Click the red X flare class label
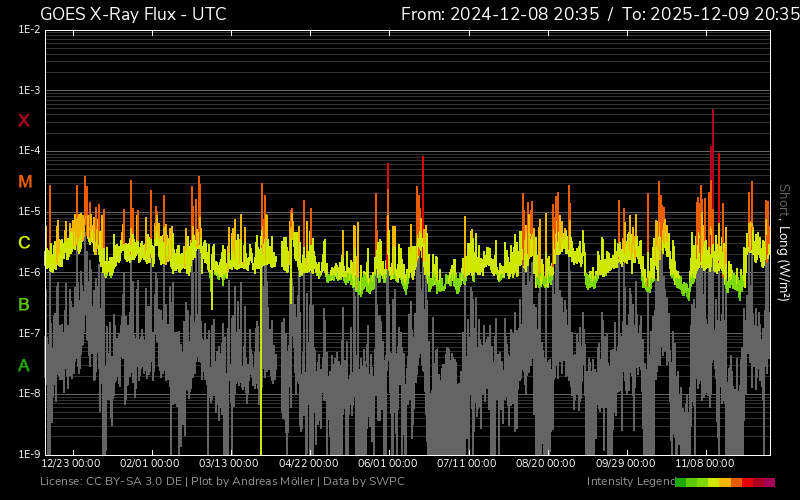The image size is (800, 500). tap(24, 121)
